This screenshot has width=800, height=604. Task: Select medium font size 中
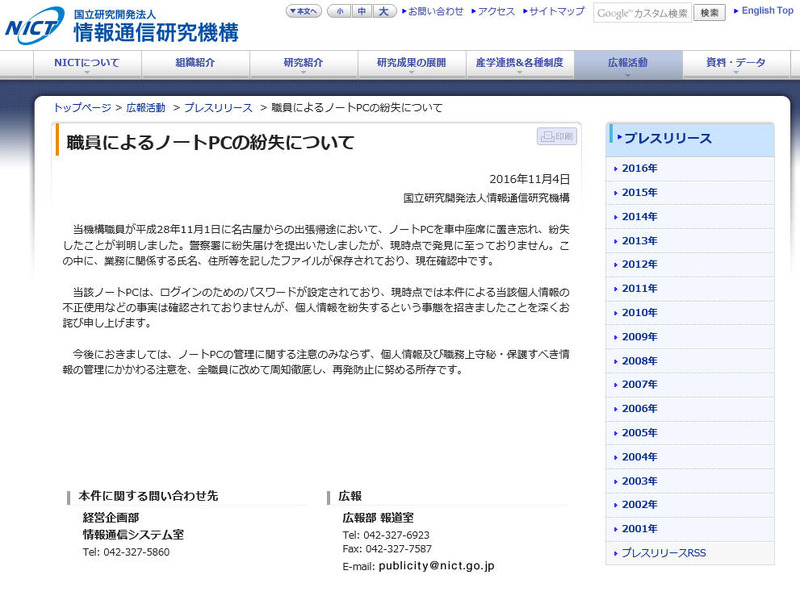click(x=361, y=12)
